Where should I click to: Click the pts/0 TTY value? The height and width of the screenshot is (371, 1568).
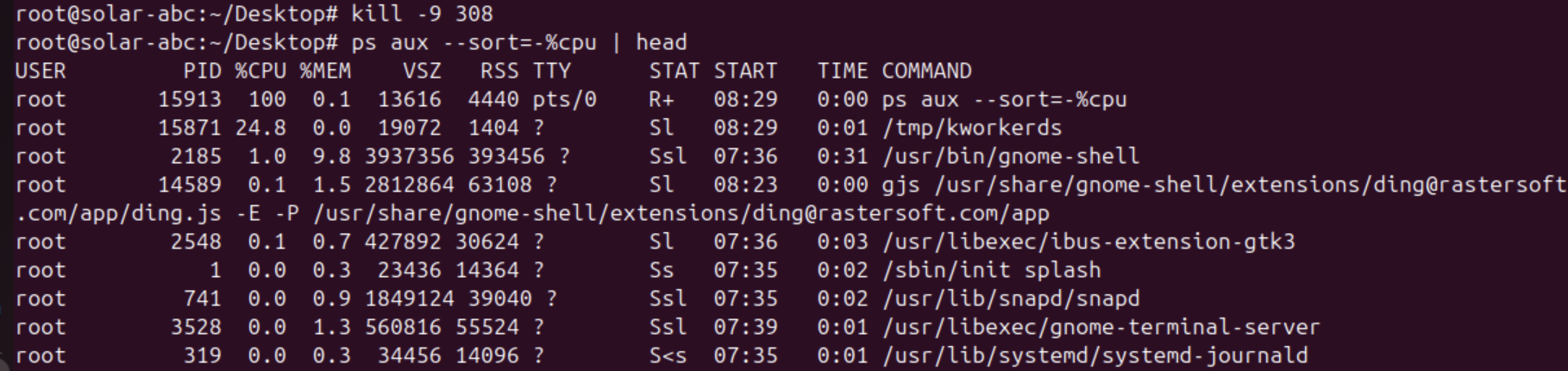(564, 99)
